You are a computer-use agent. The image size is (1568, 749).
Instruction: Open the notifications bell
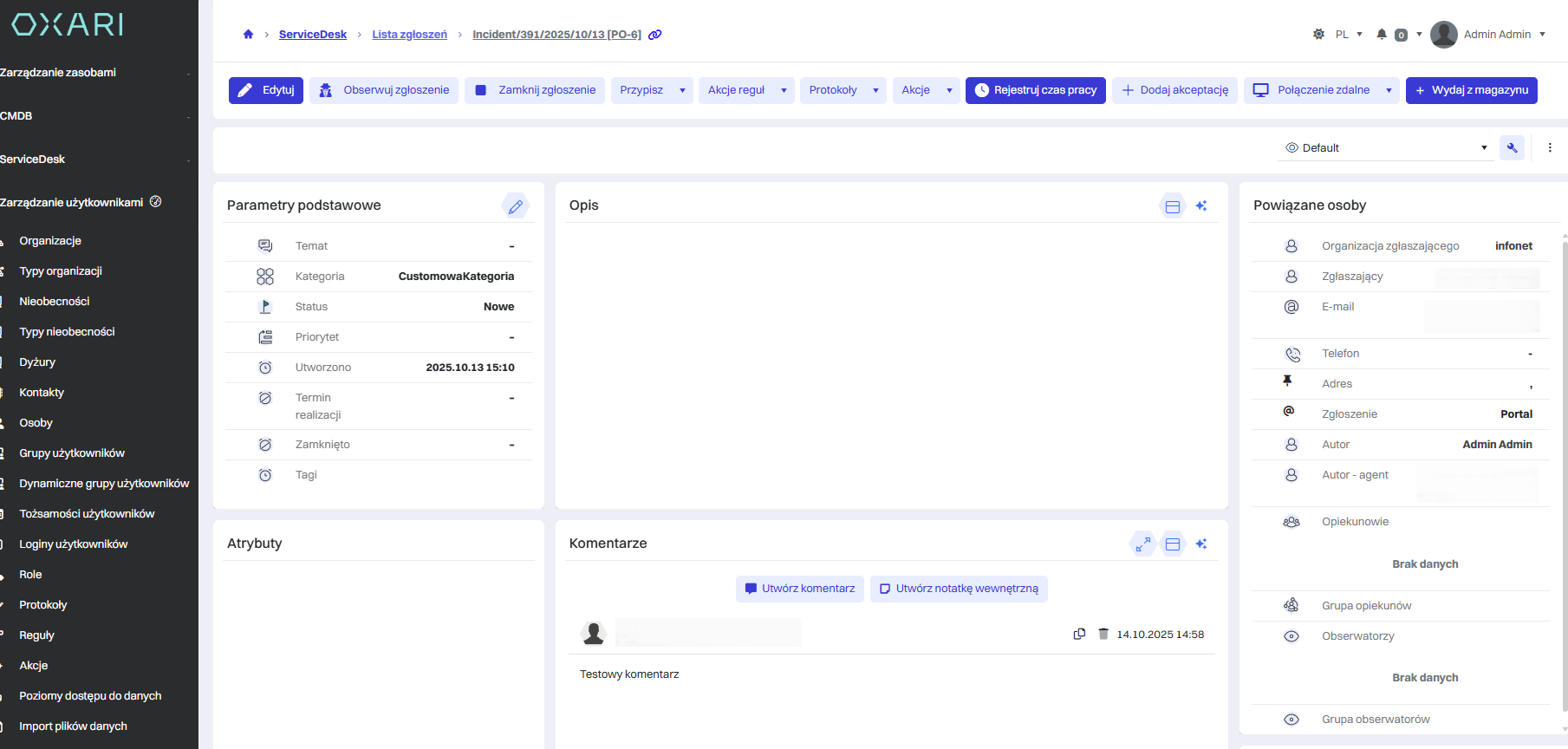click(x=1382, y=35)
